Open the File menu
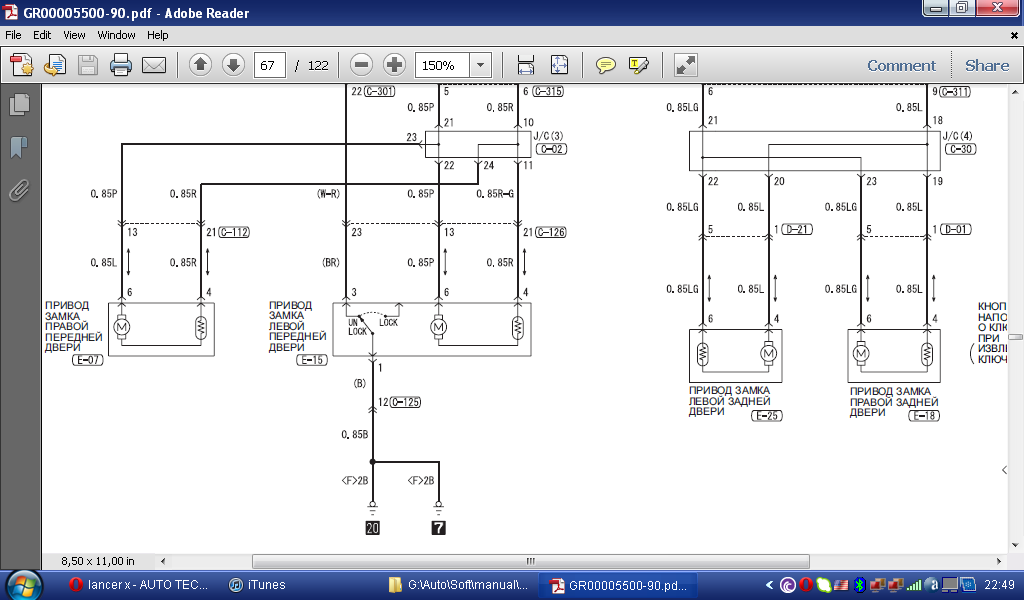 (13, 35)
